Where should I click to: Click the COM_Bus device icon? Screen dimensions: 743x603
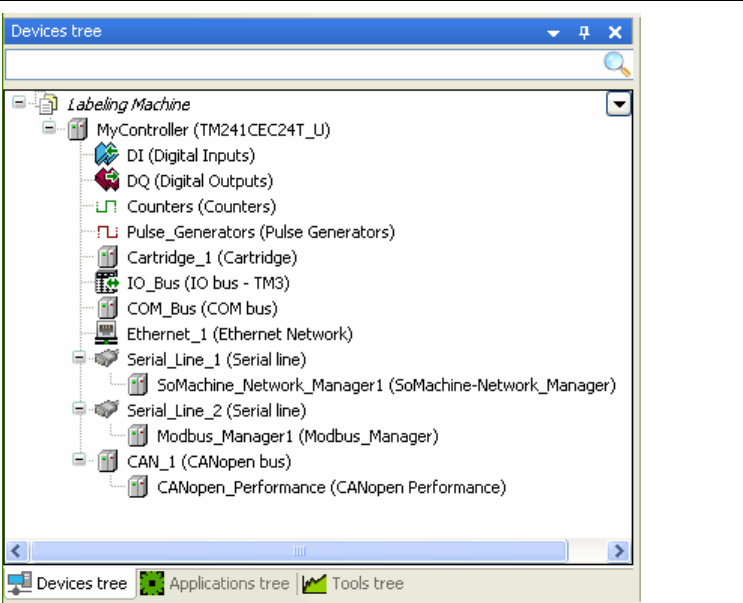[x=108, y=308]
